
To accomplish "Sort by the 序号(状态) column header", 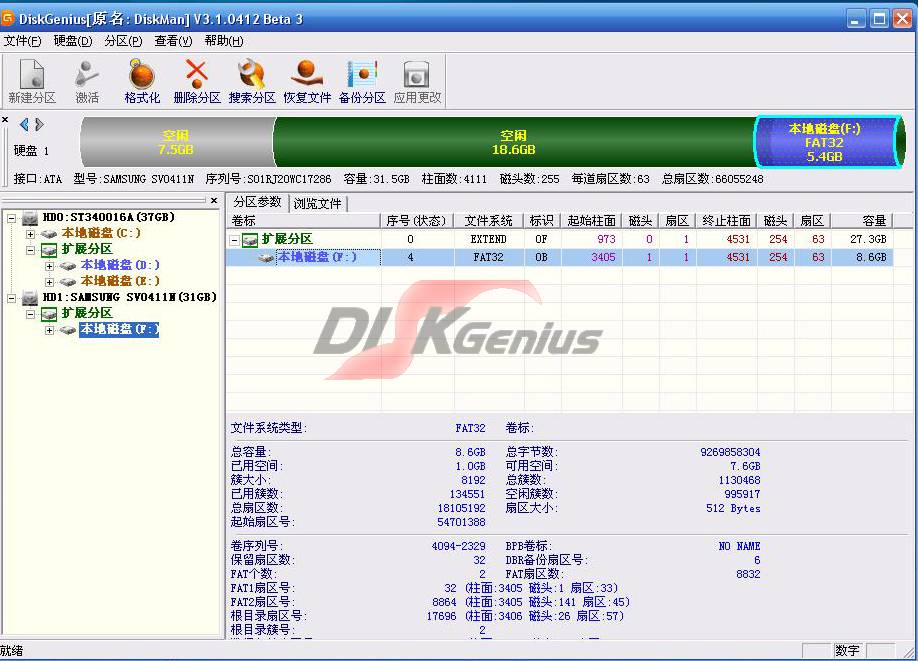I will (x=417, y=221).
